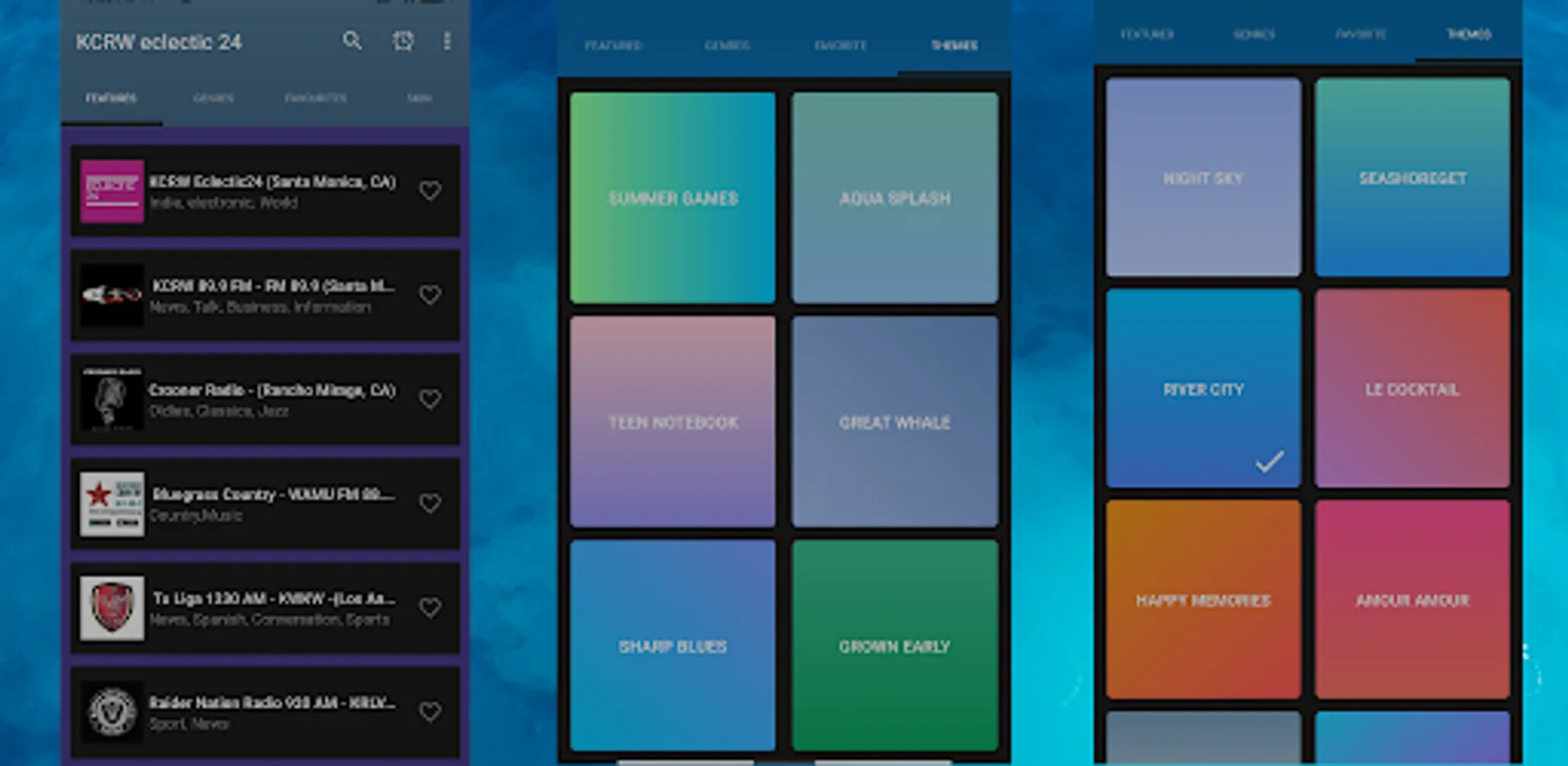
Task: Toggle the Bluegrass Country heart icon
Action: pyautogui.click(x=430, y=504)
